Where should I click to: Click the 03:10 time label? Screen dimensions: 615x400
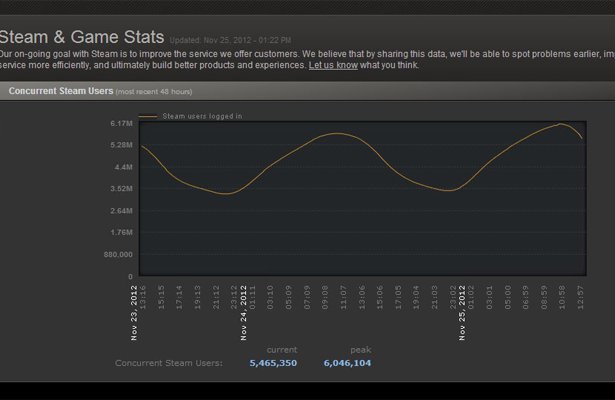[270, 297]
